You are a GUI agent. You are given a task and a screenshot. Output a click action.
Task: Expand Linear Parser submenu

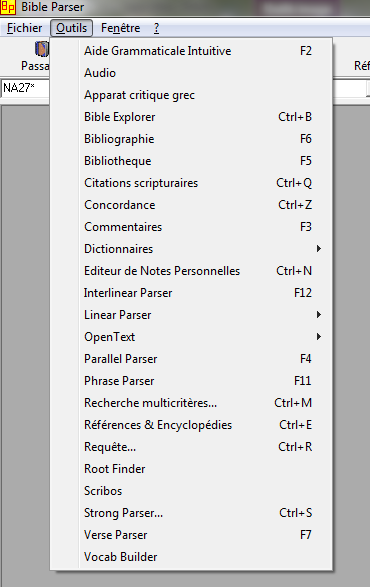191,315
